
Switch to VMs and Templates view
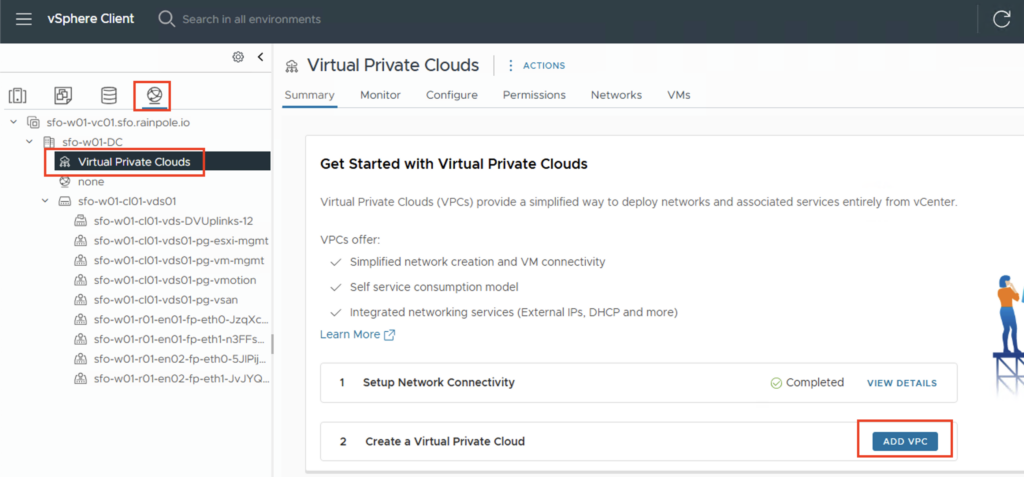point(63,96)
